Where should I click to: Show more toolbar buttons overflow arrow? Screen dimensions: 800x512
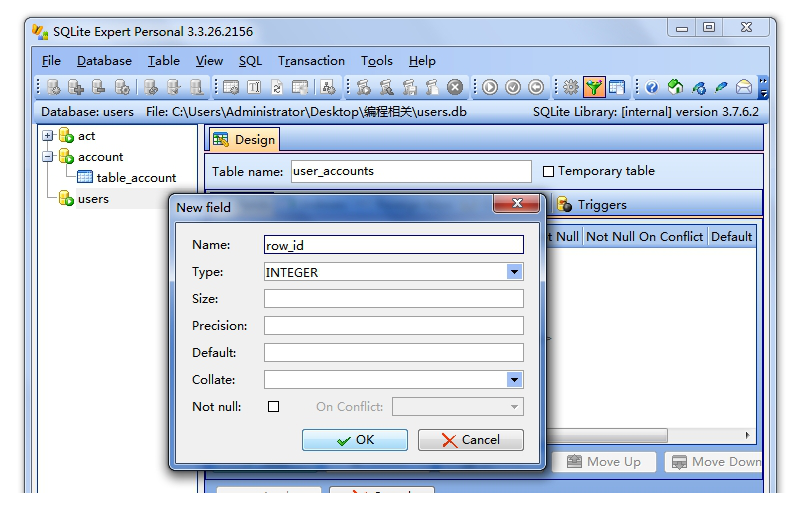click(x=763, y=88)
